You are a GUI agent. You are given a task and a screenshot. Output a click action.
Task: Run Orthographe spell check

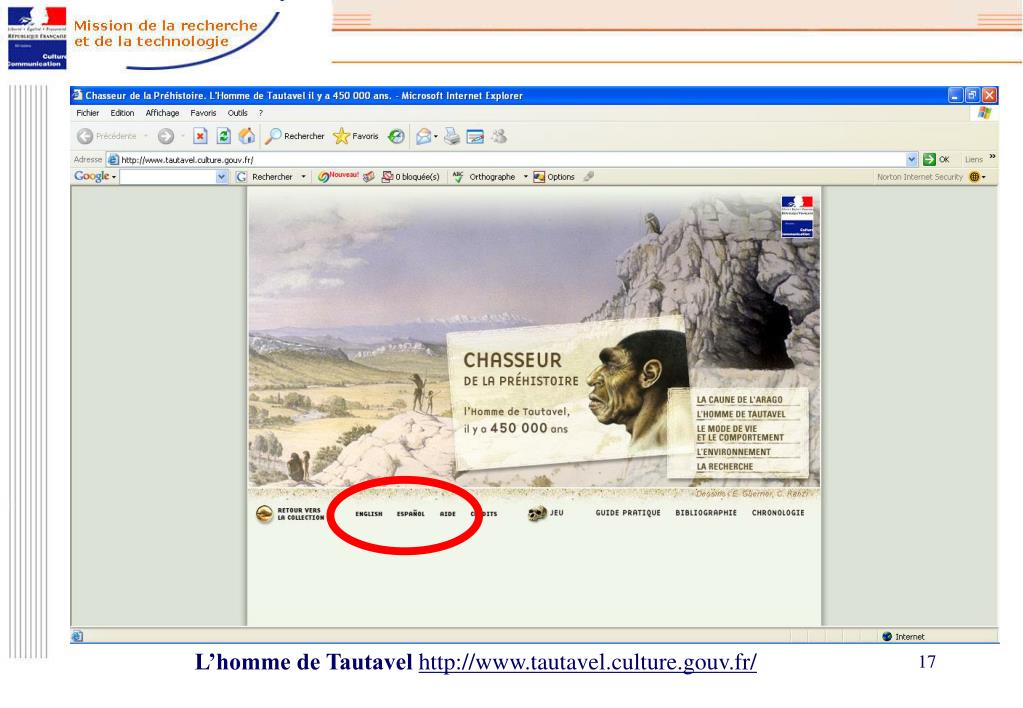(484, 176)
